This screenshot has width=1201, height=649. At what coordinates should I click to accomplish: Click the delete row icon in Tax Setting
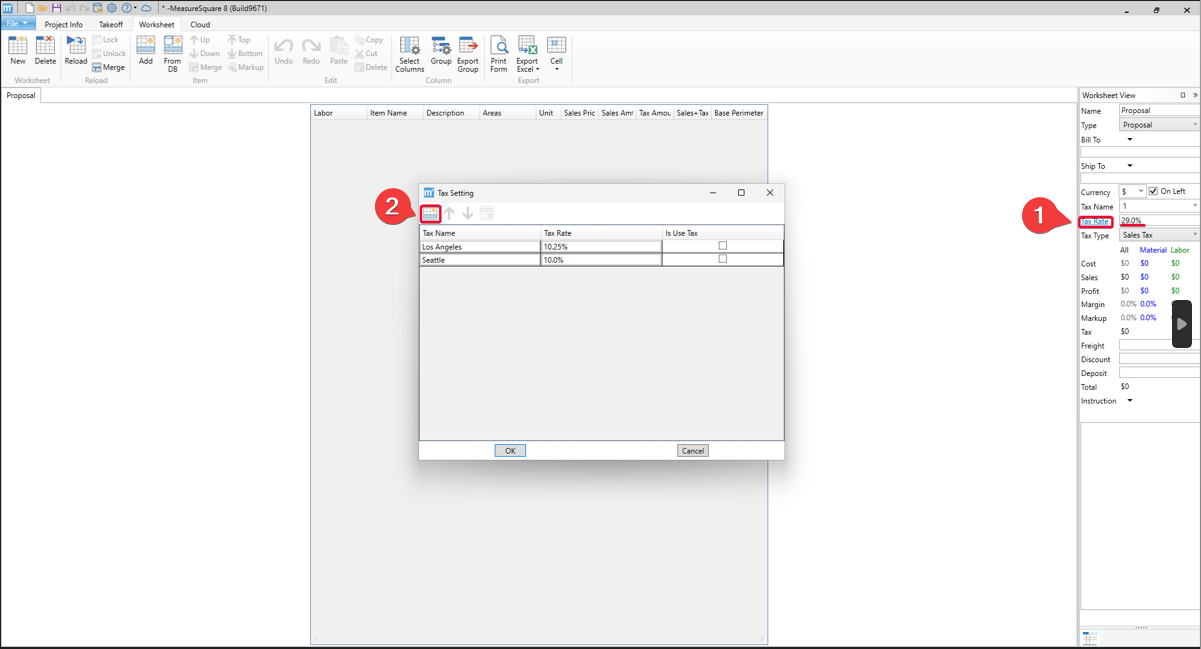click(487, 213)
